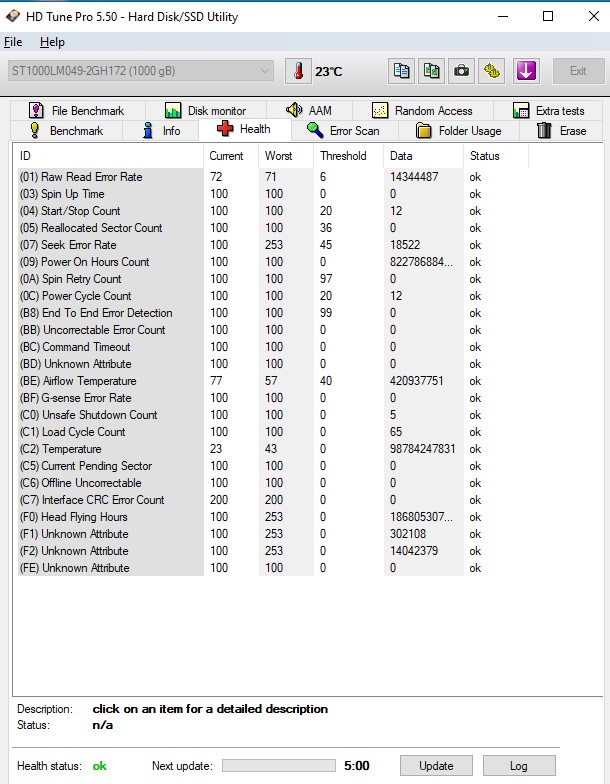610x784 pixels.
Task: Select the (F2) Unknown Attribute row
Action: point(273,550)
